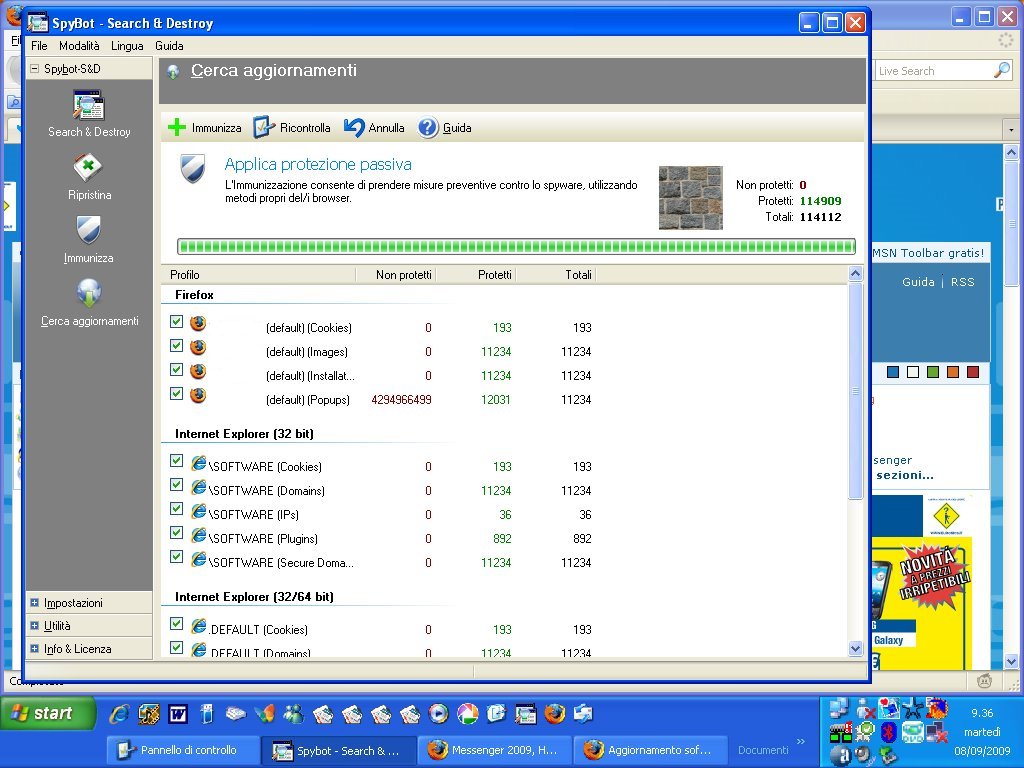The image size is (1024, 768).
Task: Launch Microsoft Word from the quick launch bar
Action: click(x=178, y=714)
